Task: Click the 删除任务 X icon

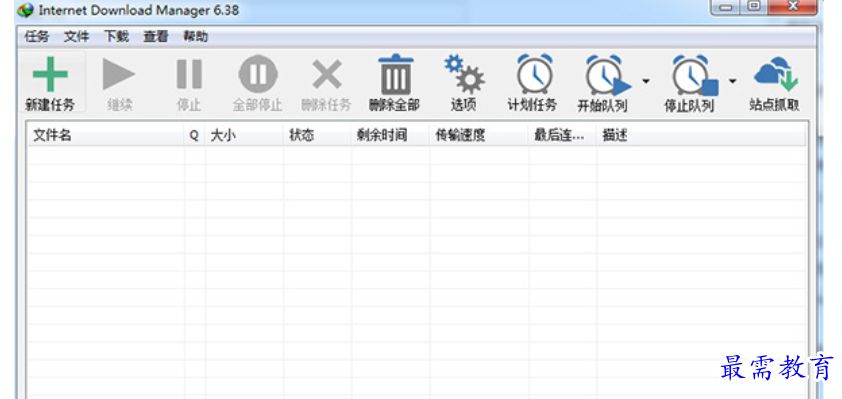Action: coord(327,74)
